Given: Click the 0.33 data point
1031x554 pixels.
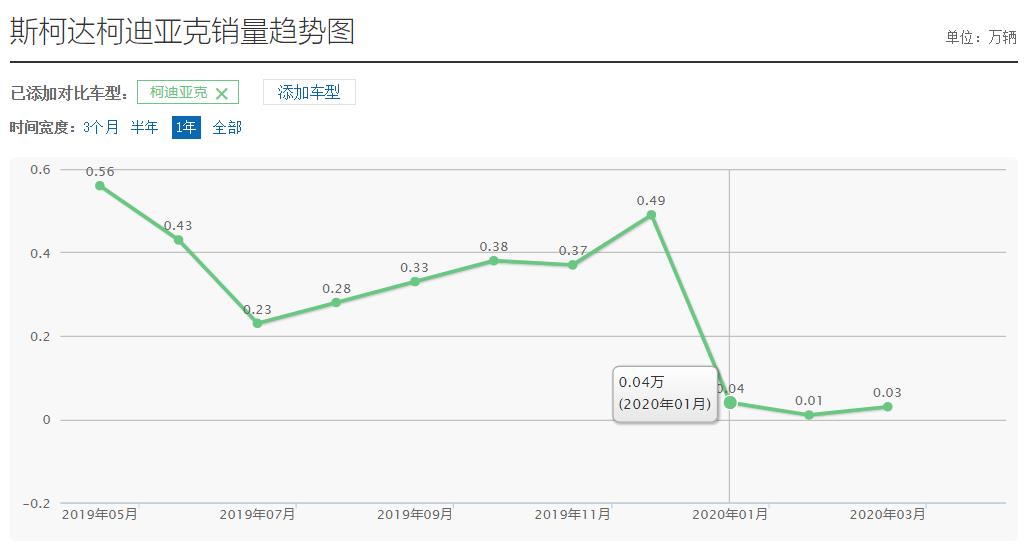Looking at the screenshot, I should 415,281.
